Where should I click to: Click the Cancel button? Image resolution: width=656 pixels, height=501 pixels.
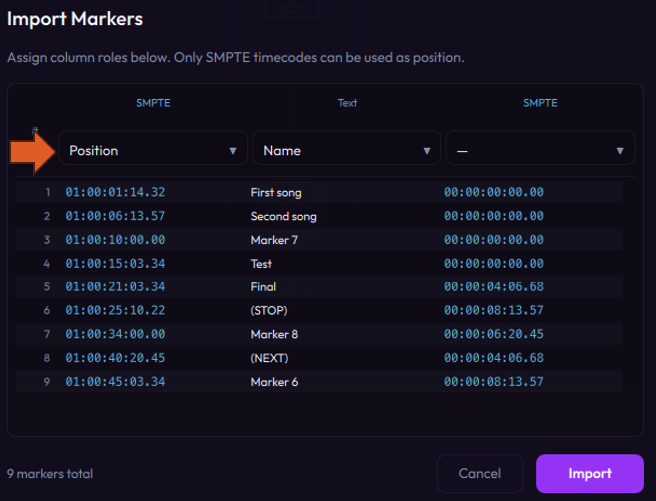coord(480,473)
